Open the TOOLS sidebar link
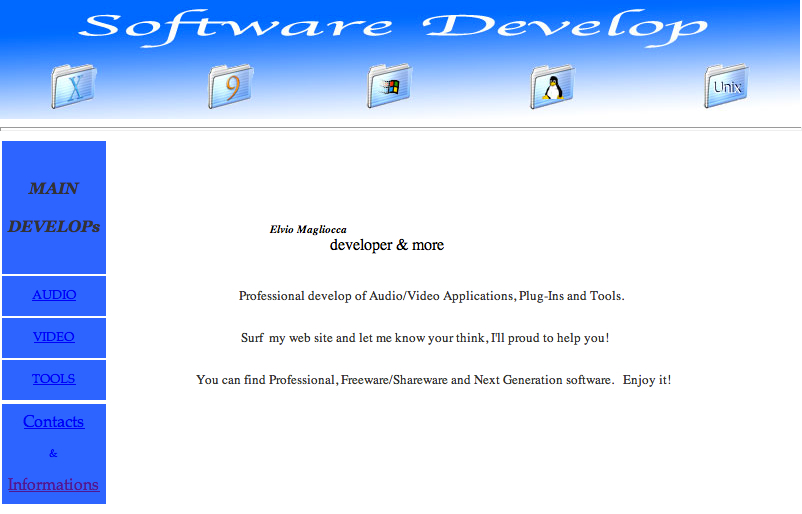The height and width of the screenshot is (514, 802). click(x=54, y=379)
